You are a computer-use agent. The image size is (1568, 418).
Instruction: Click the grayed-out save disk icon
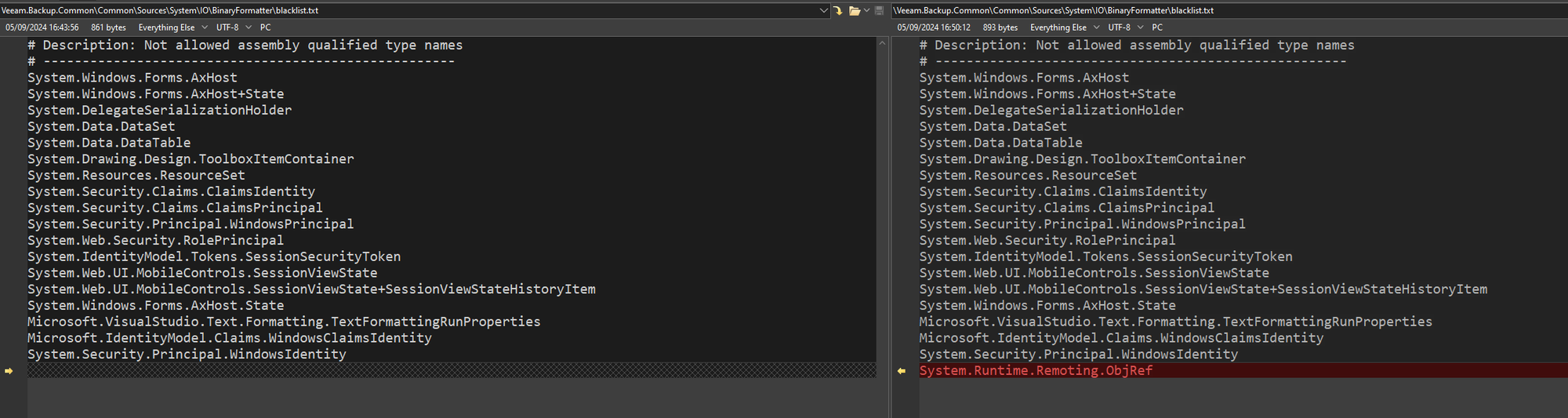coord(879,10)
